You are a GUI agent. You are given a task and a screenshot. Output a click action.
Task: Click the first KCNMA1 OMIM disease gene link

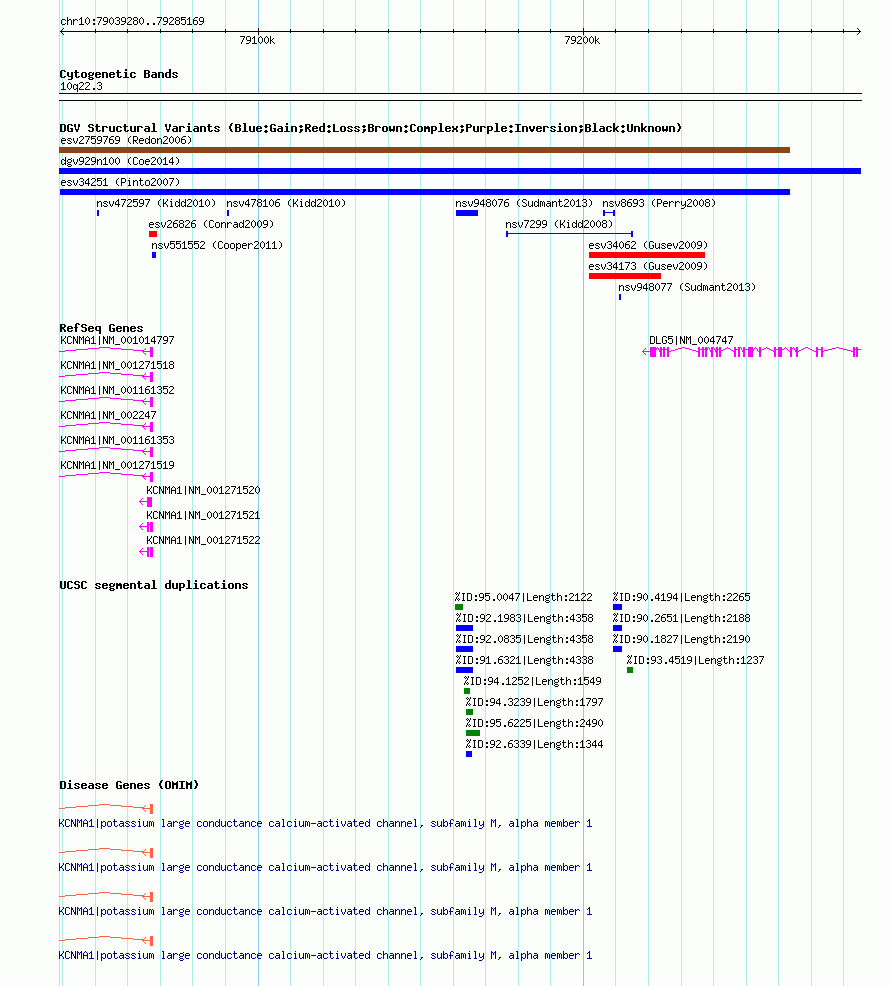point(325,824)
